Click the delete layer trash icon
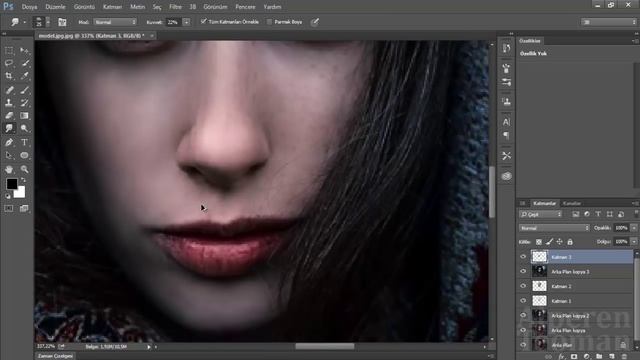Viewport: 640px width, 360px height. (x=624, y=357)
